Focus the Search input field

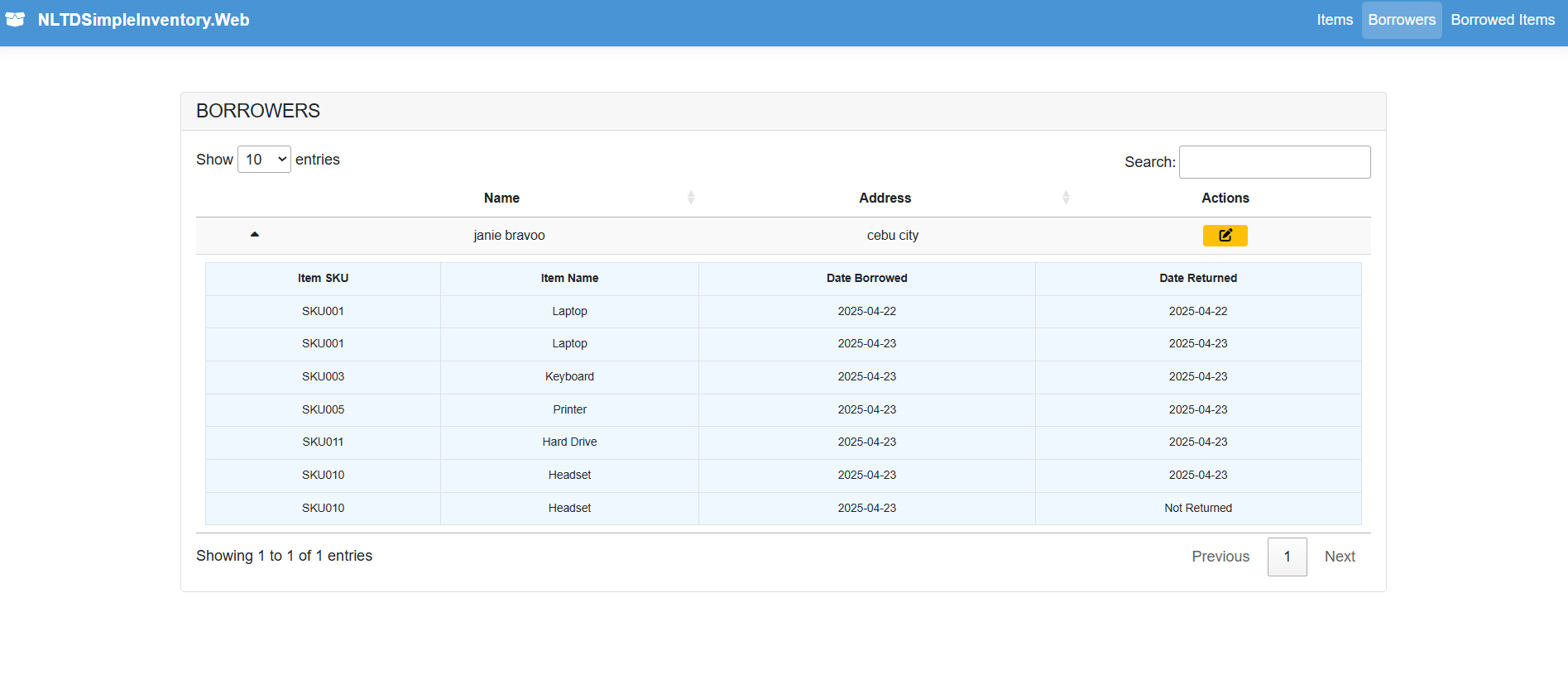1274,162
